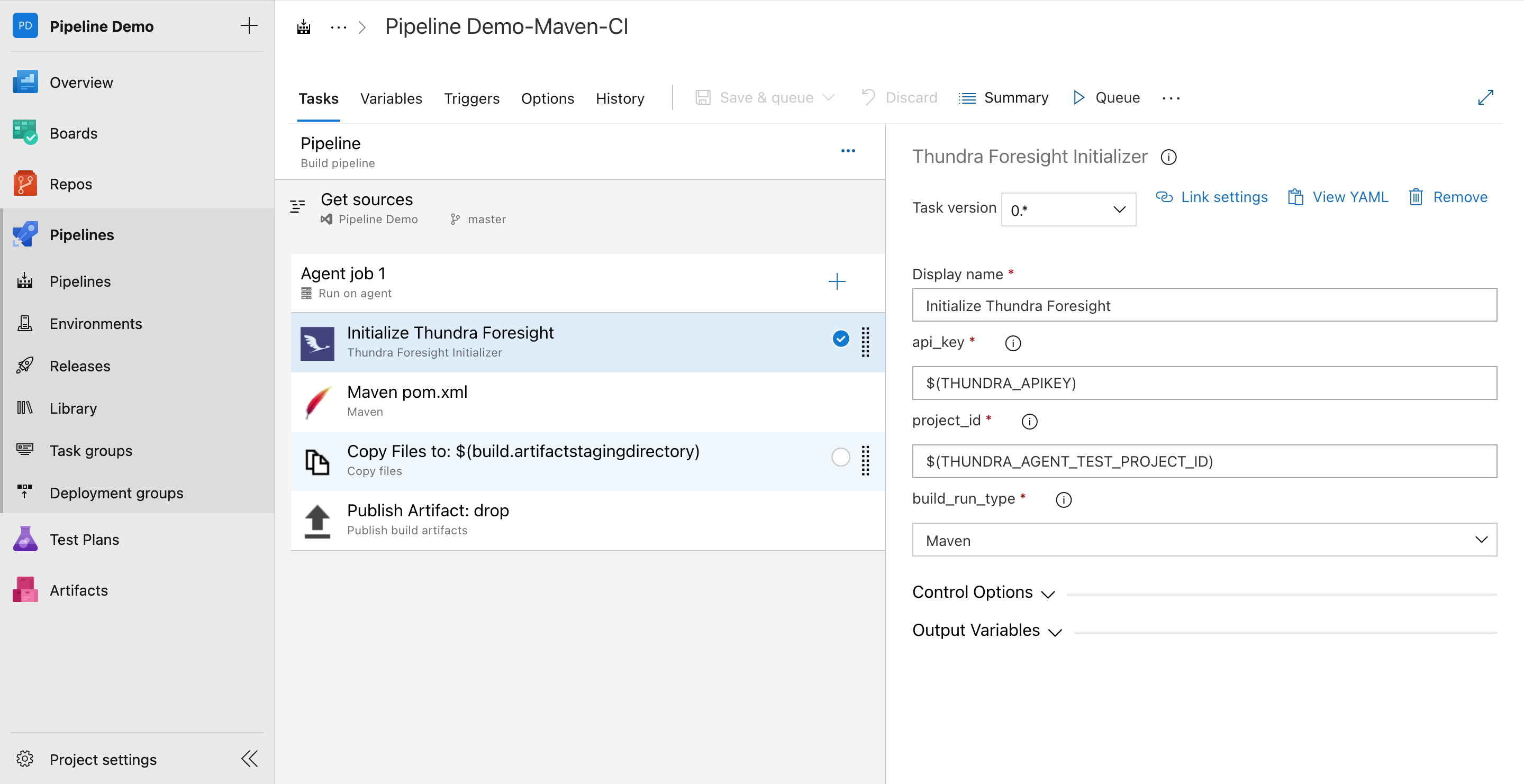The width and height of the screenshot is (1524, 784).
Task: Click the Pipeline Demo project avatar icon
Action: point(25,25)
